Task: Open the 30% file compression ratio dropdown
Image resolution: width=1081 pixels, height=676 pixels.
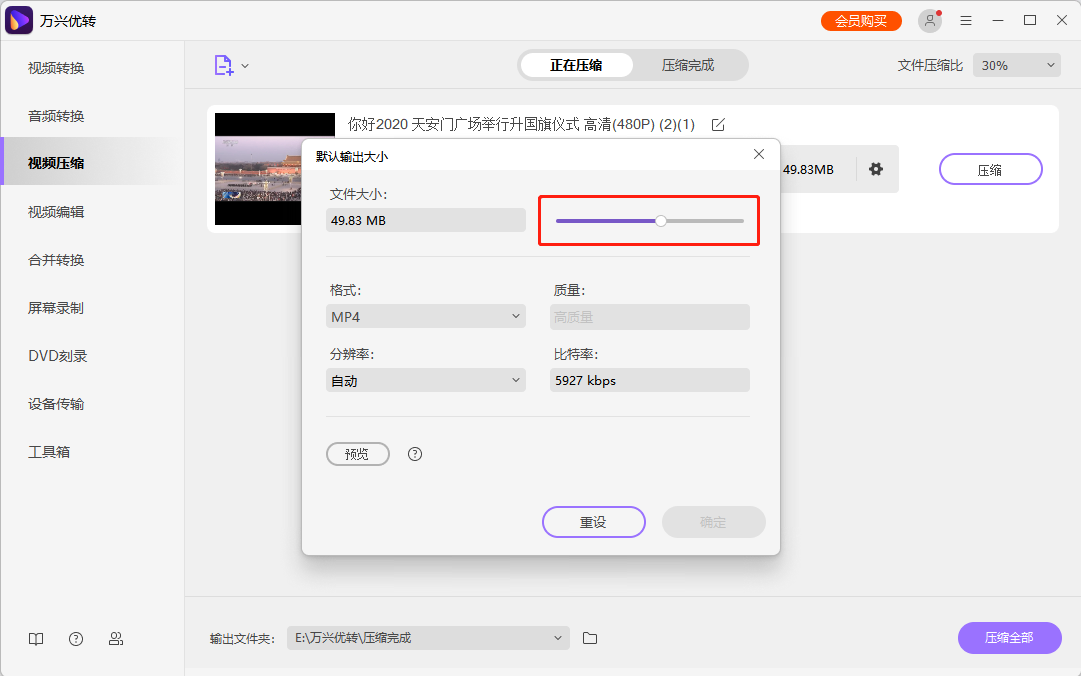Action: (x=1016, y=64)
